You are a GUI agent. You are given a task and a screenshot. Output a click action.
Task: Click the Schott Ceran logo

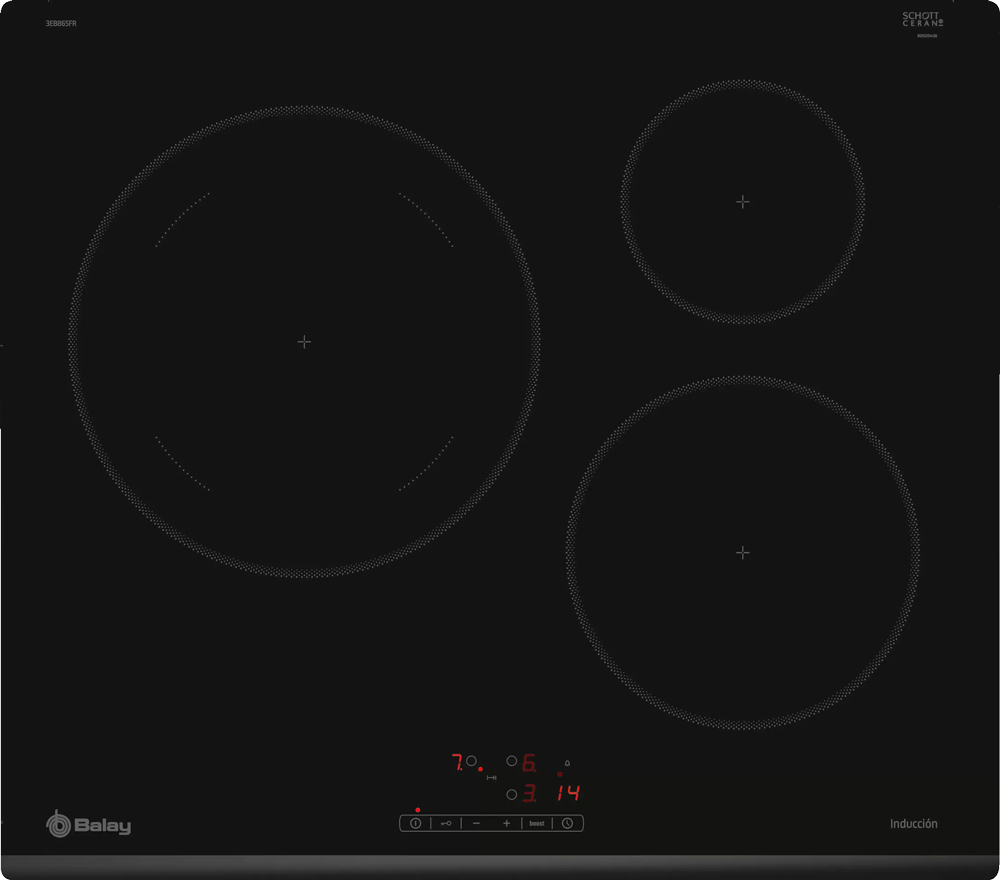click(923, 21)
